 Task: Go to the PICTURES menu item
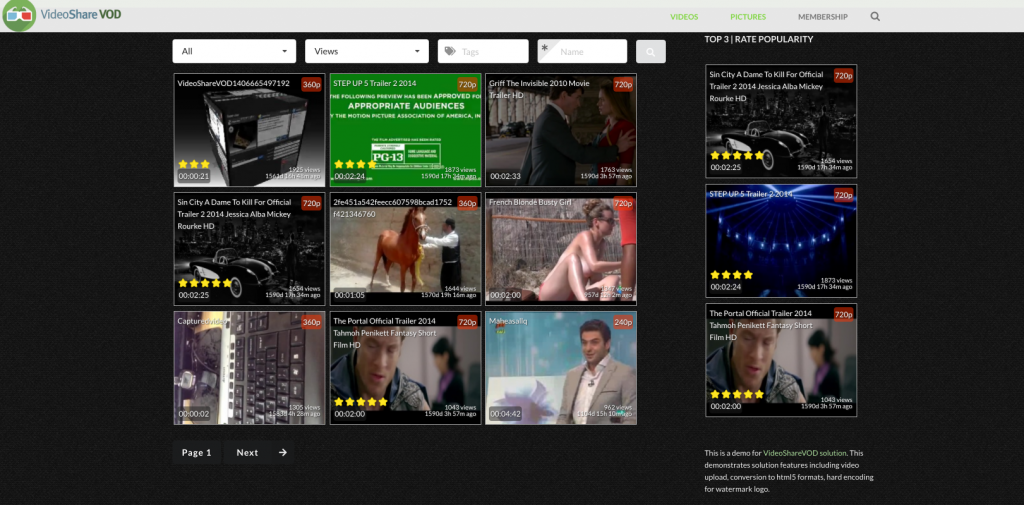748,17
